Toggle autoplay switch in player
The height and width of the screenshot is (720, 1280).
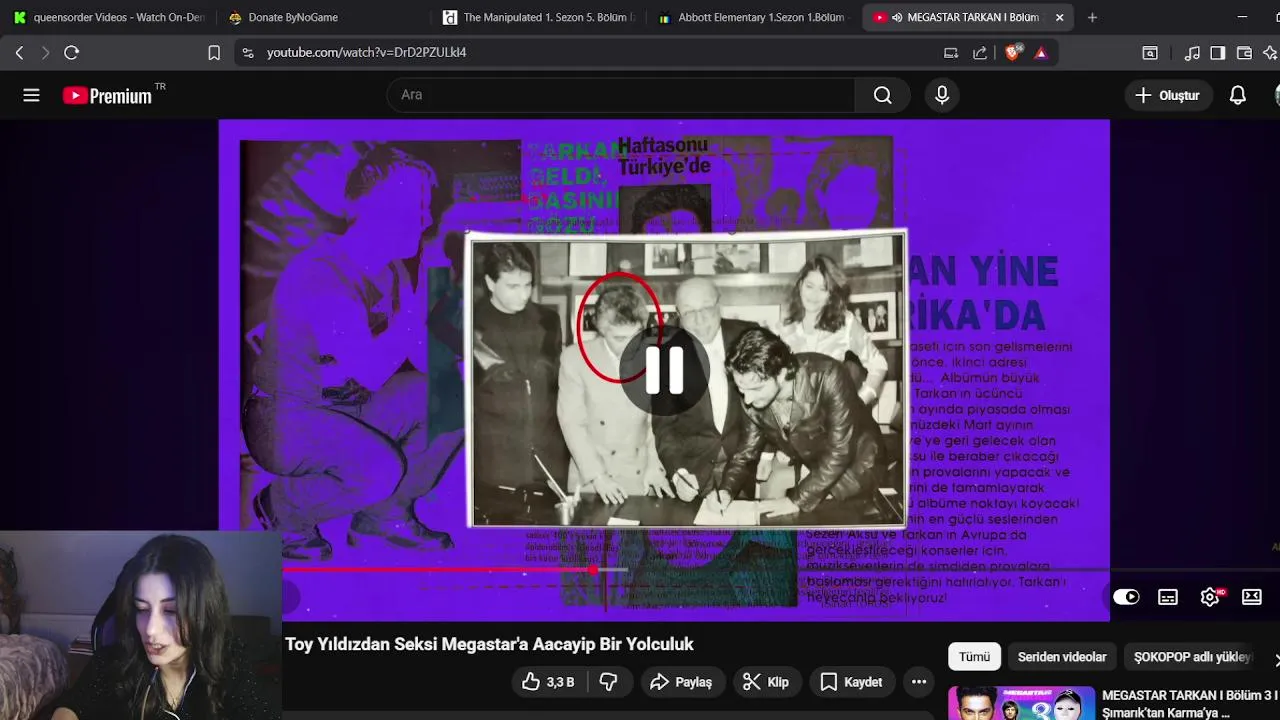point(1126,597)
